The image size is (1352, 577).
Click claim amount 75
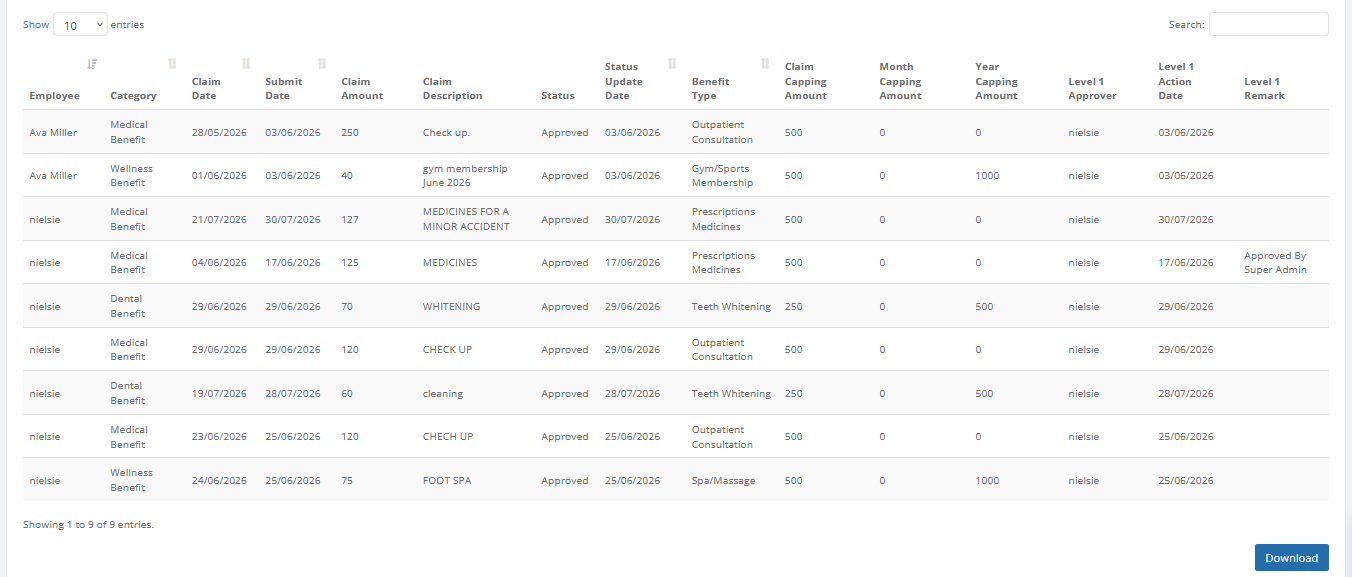coord(347,481)
